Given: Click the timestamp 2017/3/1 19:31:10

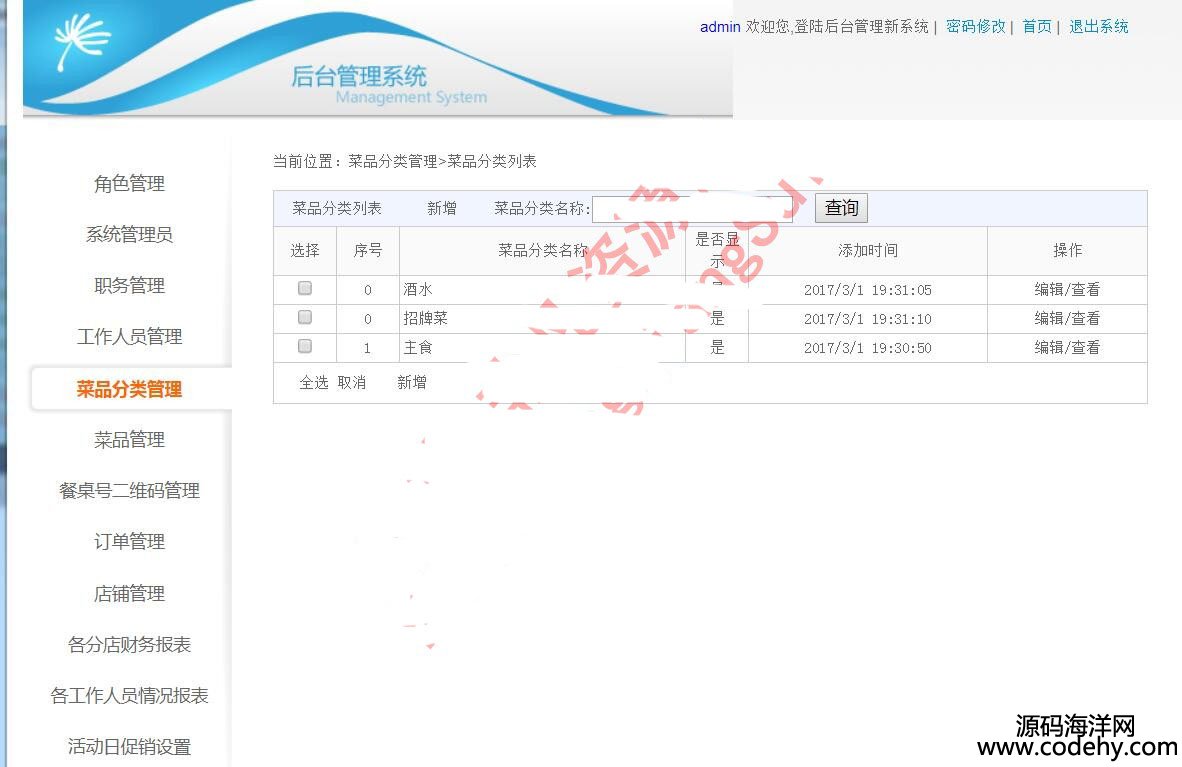Looking at the screenshot, I should pos(868,319).
